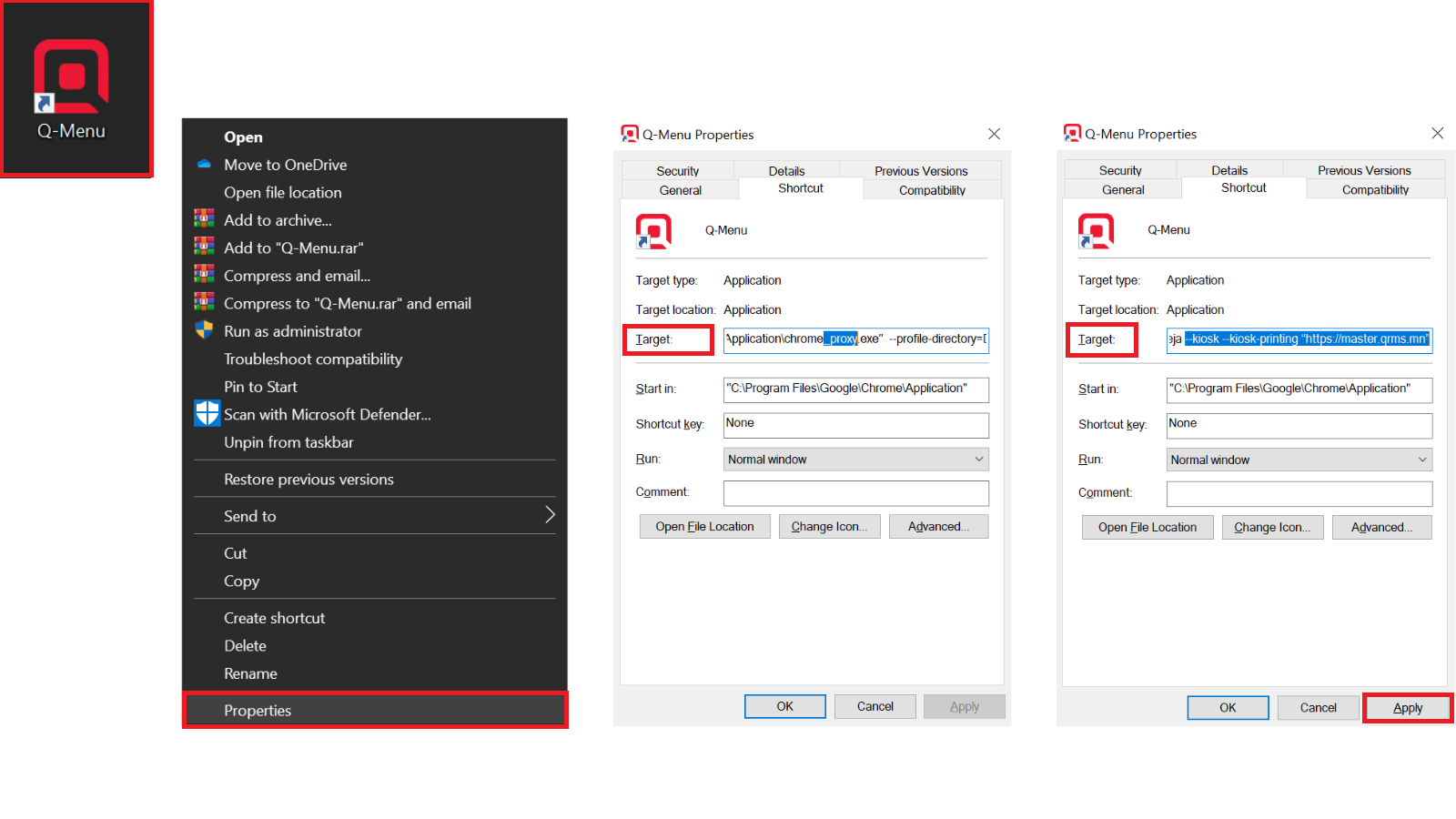
Task: Click WinRAR icon beside Compress and email...
Action: (205, 275)
